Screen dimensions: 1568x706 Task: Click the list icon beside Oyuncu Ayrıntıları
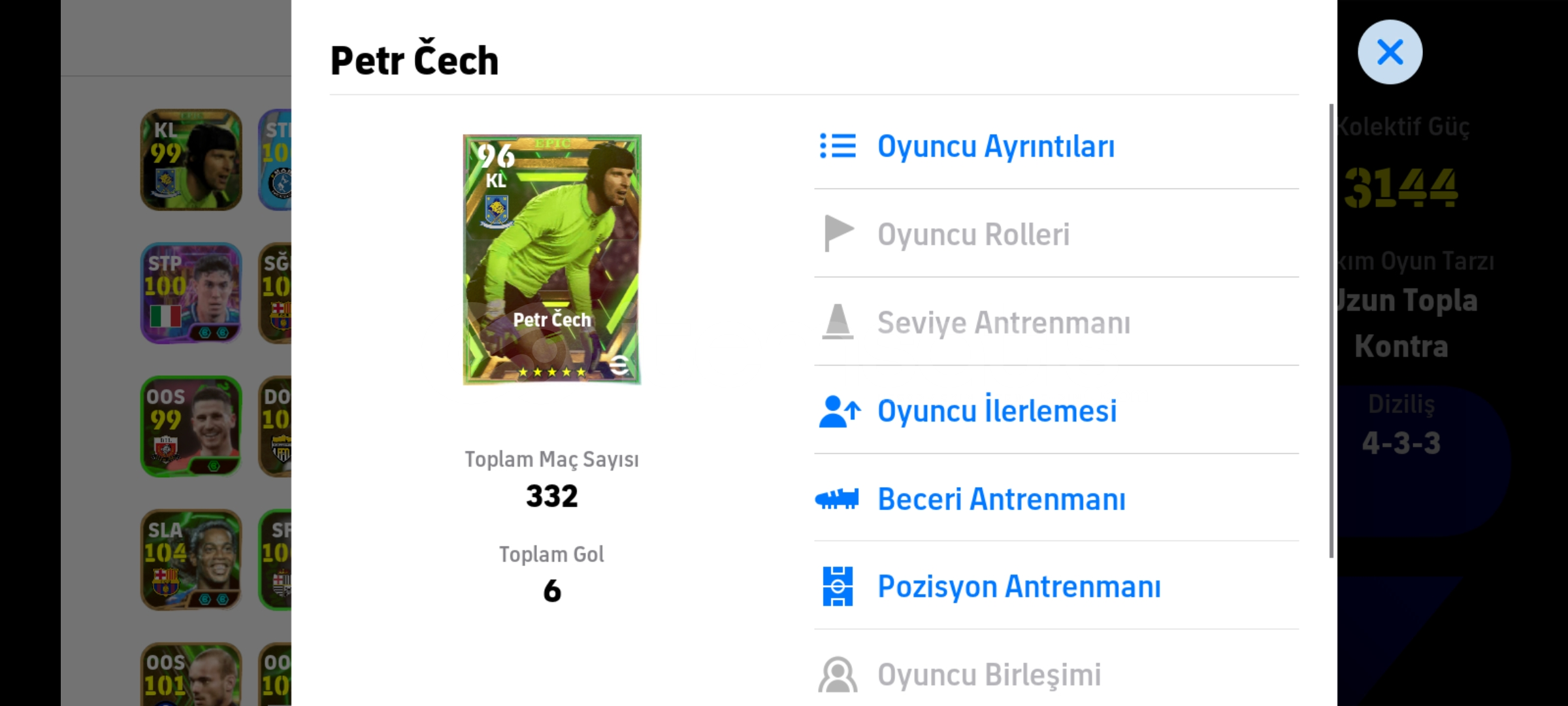point(838,146)
